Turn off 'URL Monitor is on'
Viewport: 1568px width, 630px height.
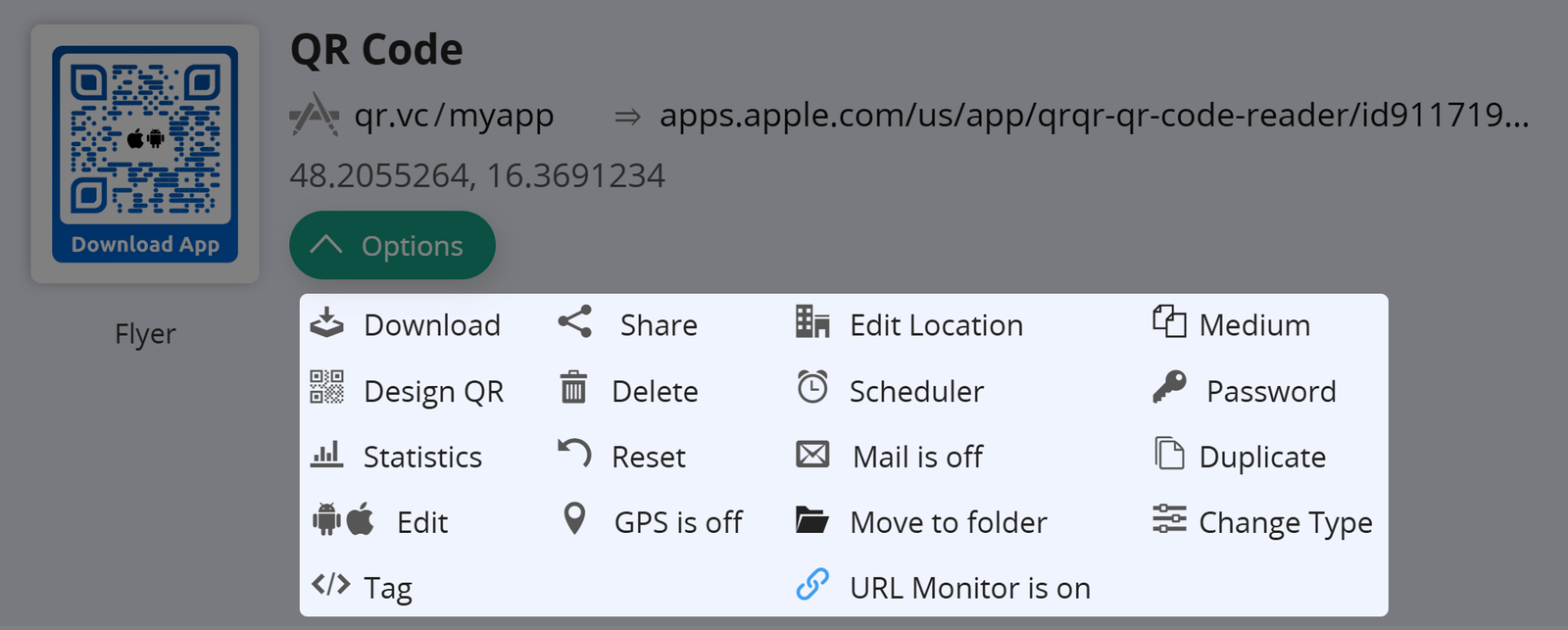click(969, 588)
